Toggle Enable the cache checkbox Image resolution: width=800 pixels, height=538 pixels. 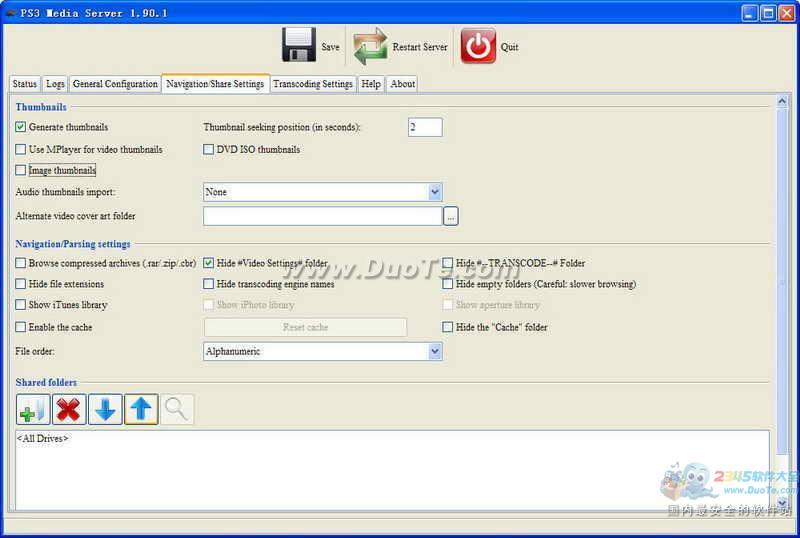[20, 327]
